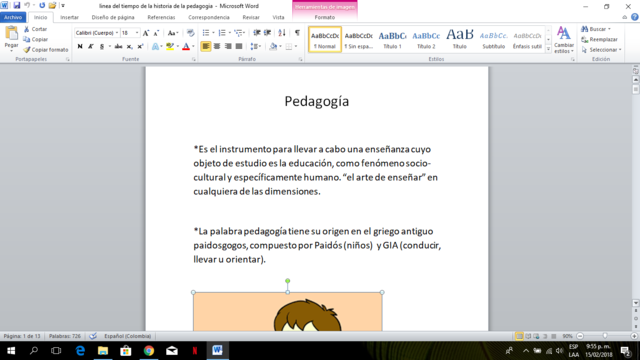Open the Insertar ribbon tab

point(69,17)
